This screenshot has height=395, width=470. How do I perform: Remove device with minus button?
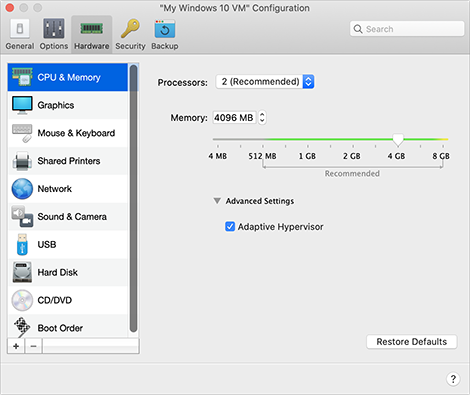(x=33, y=346)
